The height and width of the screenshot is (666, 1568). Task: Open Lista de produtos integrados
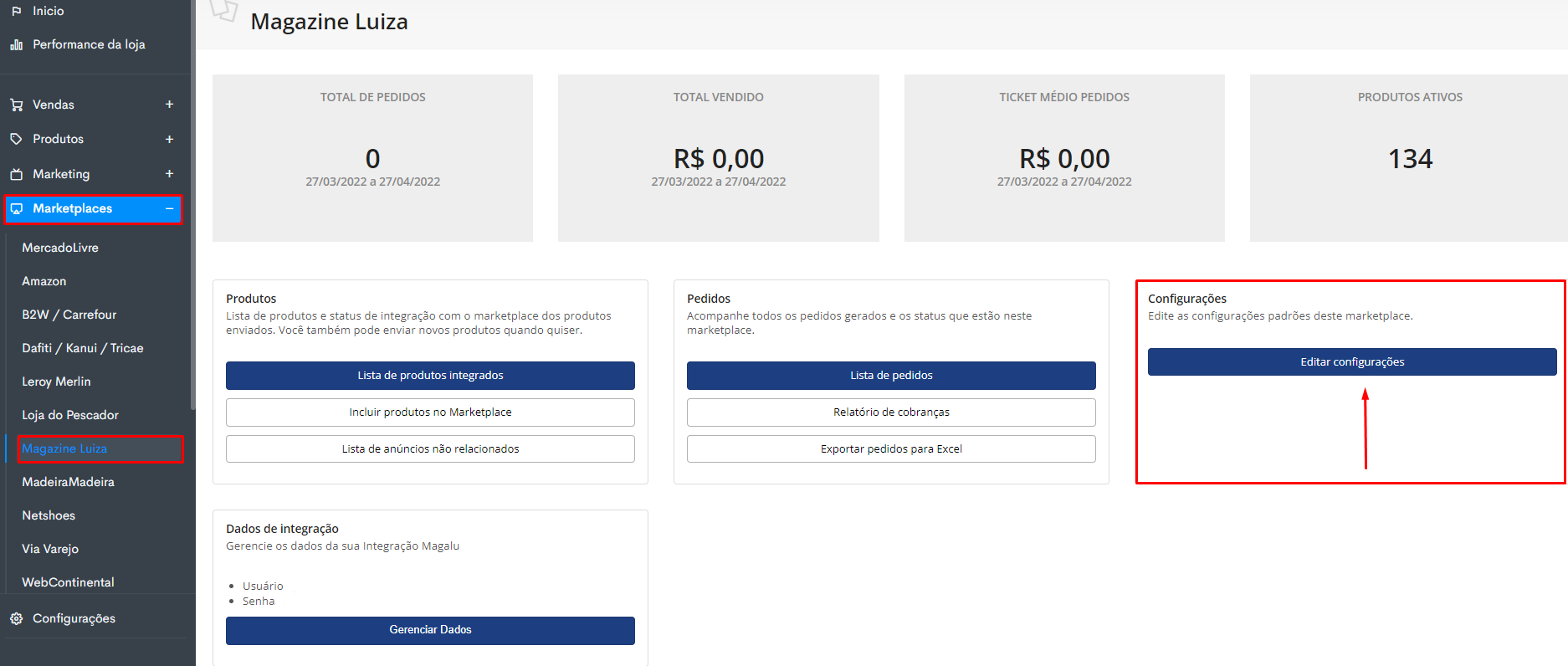click(x=430, y=376)
